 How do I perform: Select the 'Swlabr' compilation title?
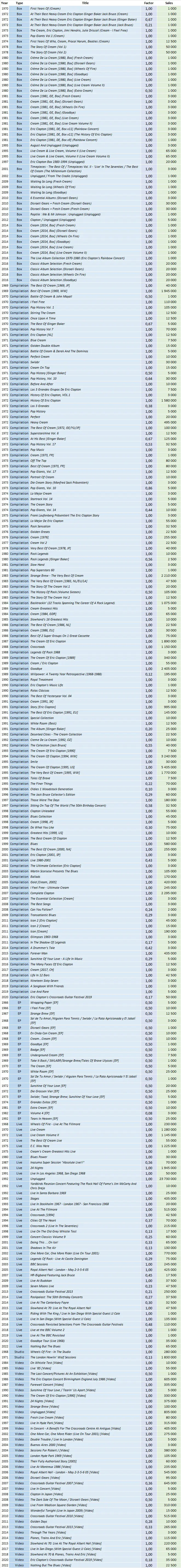(x=35, y=362)
